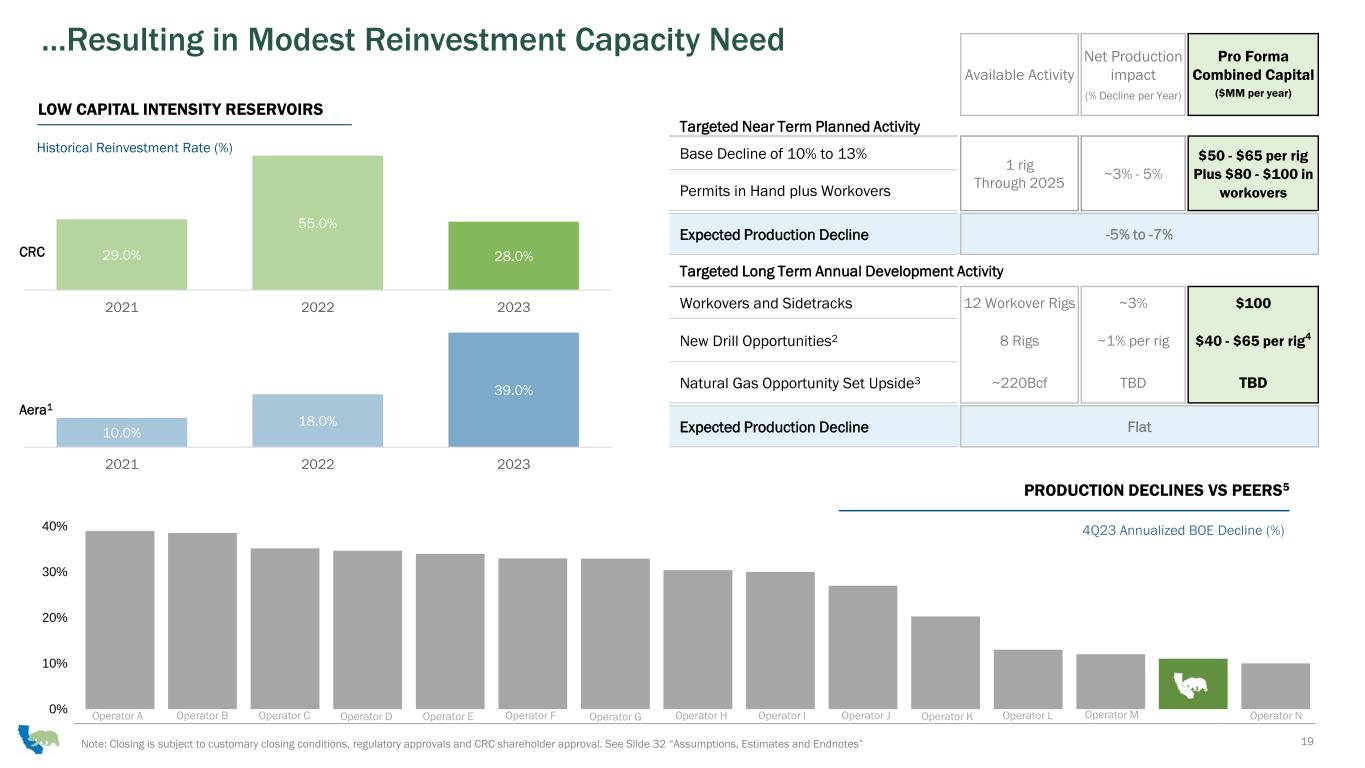Click the '$50 - $65 per rig' capital cell
The width and height of the screenshot is (1365, 768).
pos(1253,173)
